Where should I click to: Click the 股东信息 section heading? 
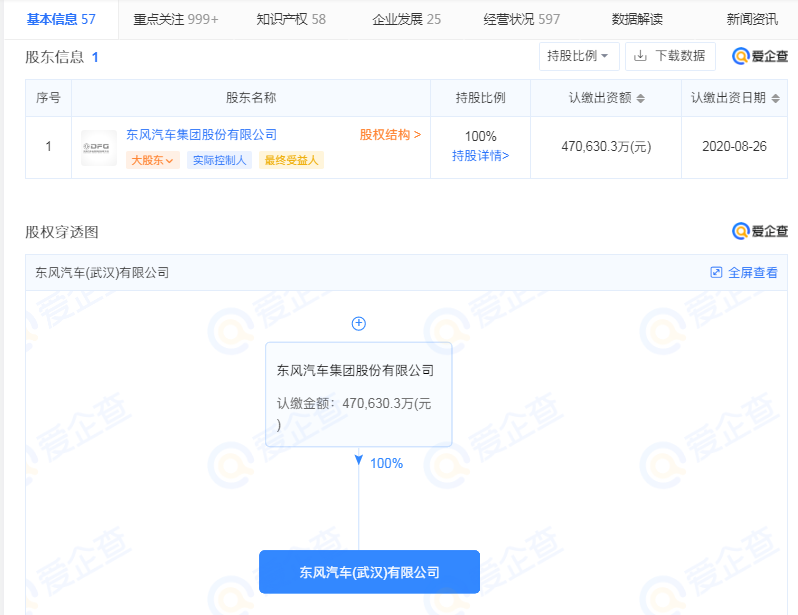(x=55, y=57)
